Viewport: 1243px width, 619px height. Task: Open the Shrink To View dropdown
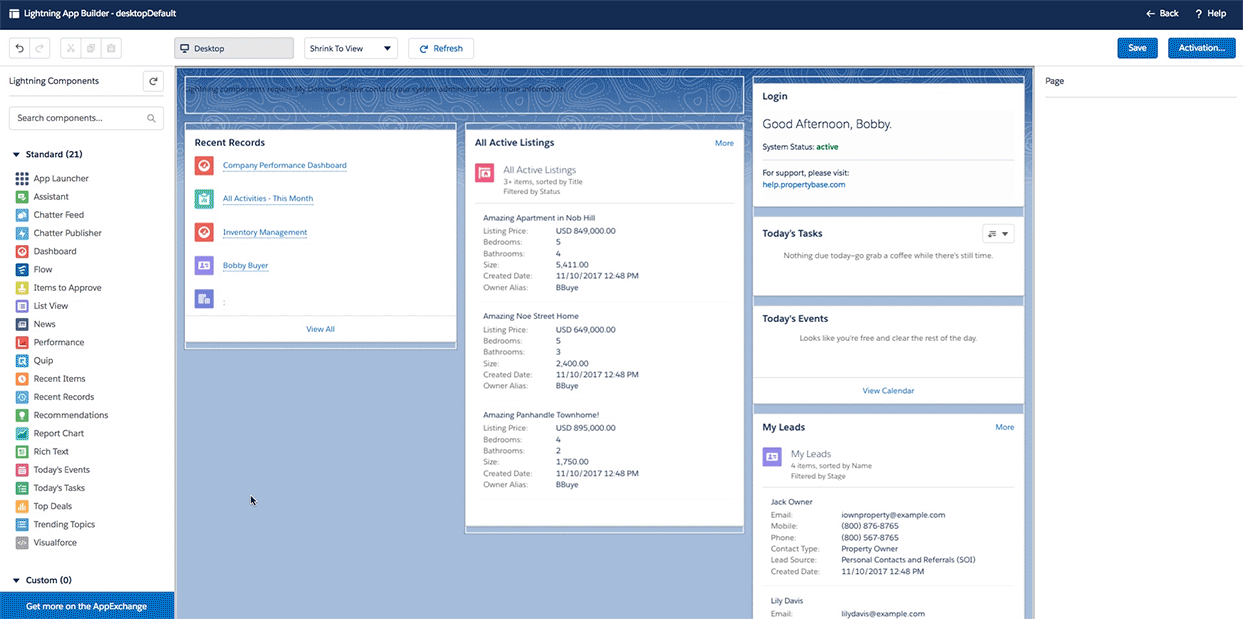tap(350, 47)
